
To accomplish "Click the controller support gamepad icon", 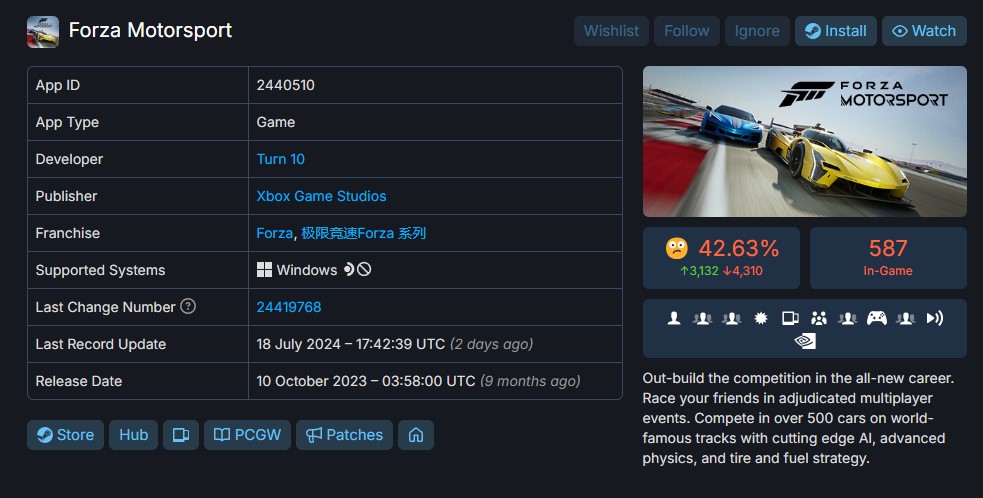I will tap(876, 319).
